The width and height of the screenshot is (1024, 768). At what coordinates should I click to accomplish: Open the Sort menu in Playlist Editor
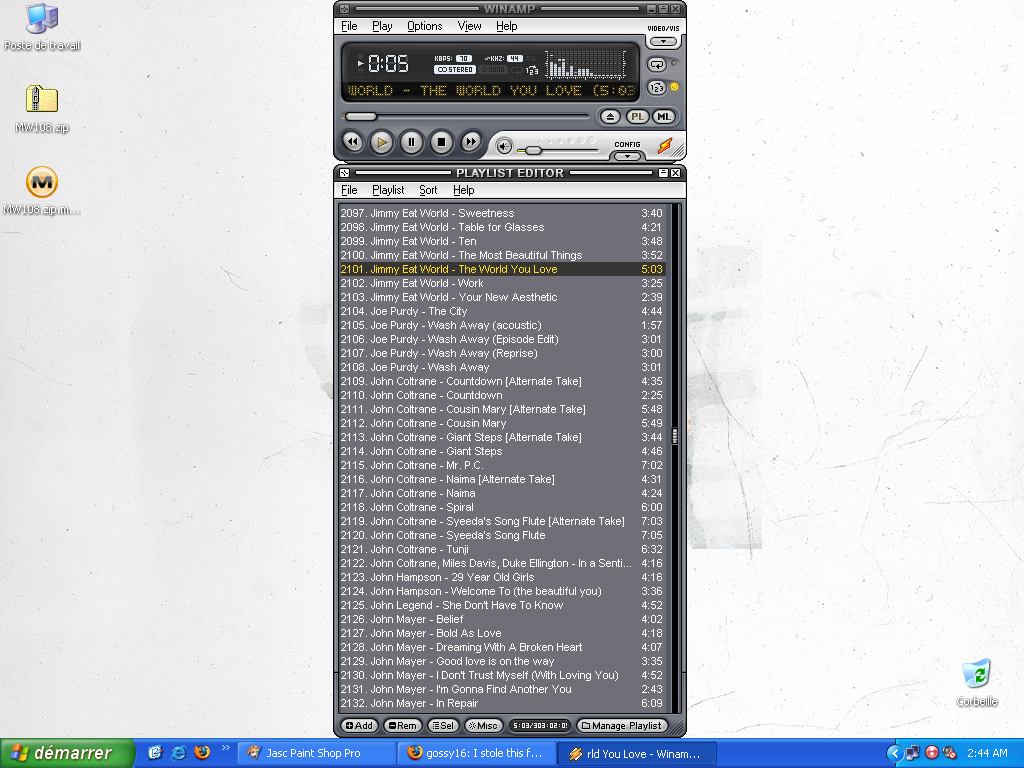tap(428, 190)
